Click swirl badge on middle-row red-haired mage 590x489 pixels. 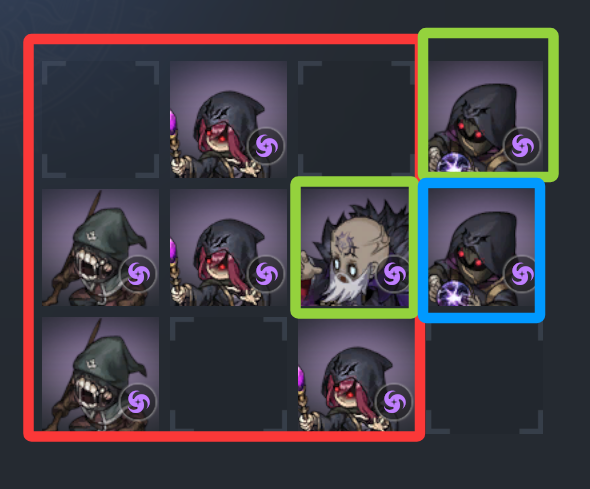[266, 273]
